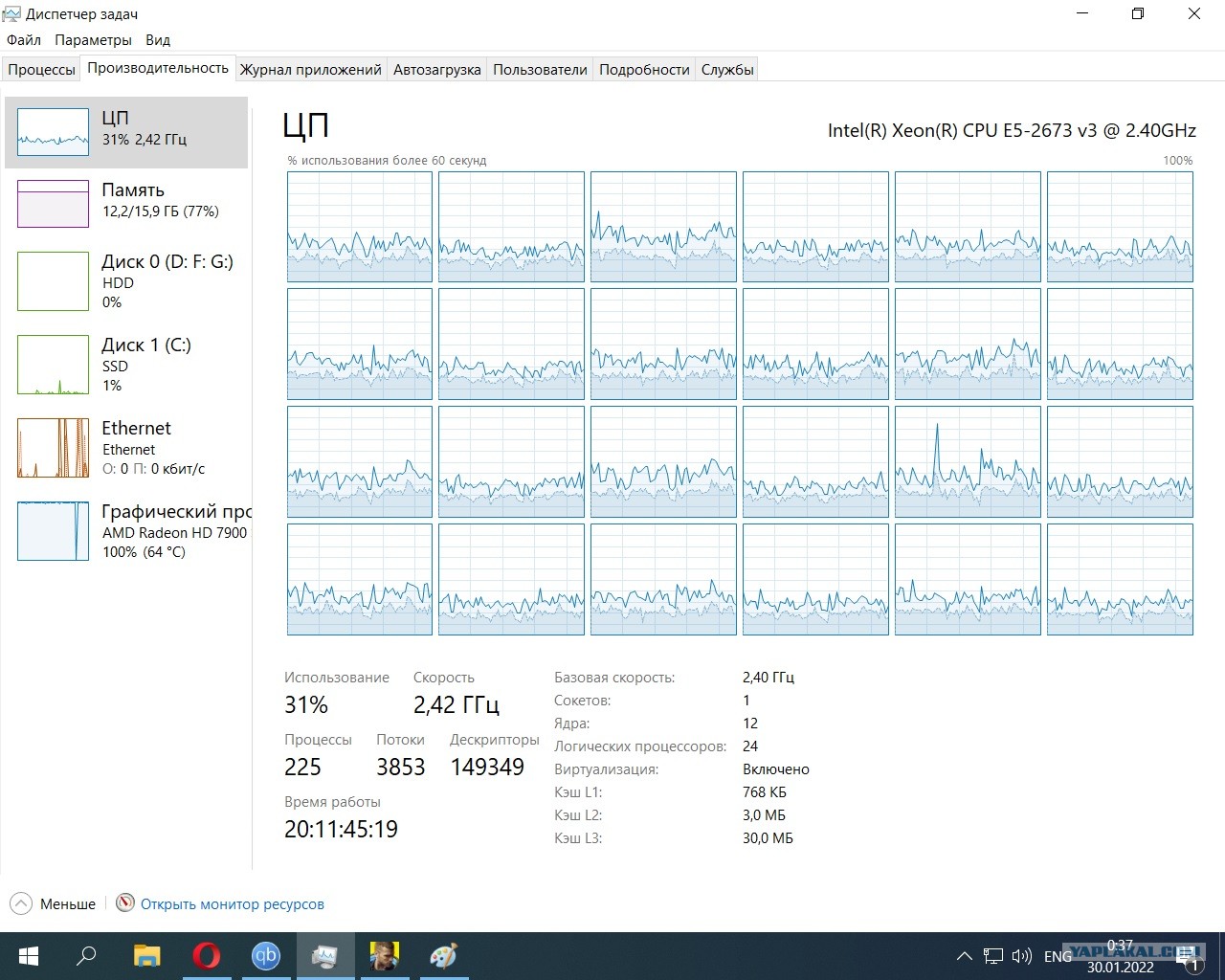Open the volume tray icon
Screen dimensions: 1225x980
click(x=1022, y=956)
